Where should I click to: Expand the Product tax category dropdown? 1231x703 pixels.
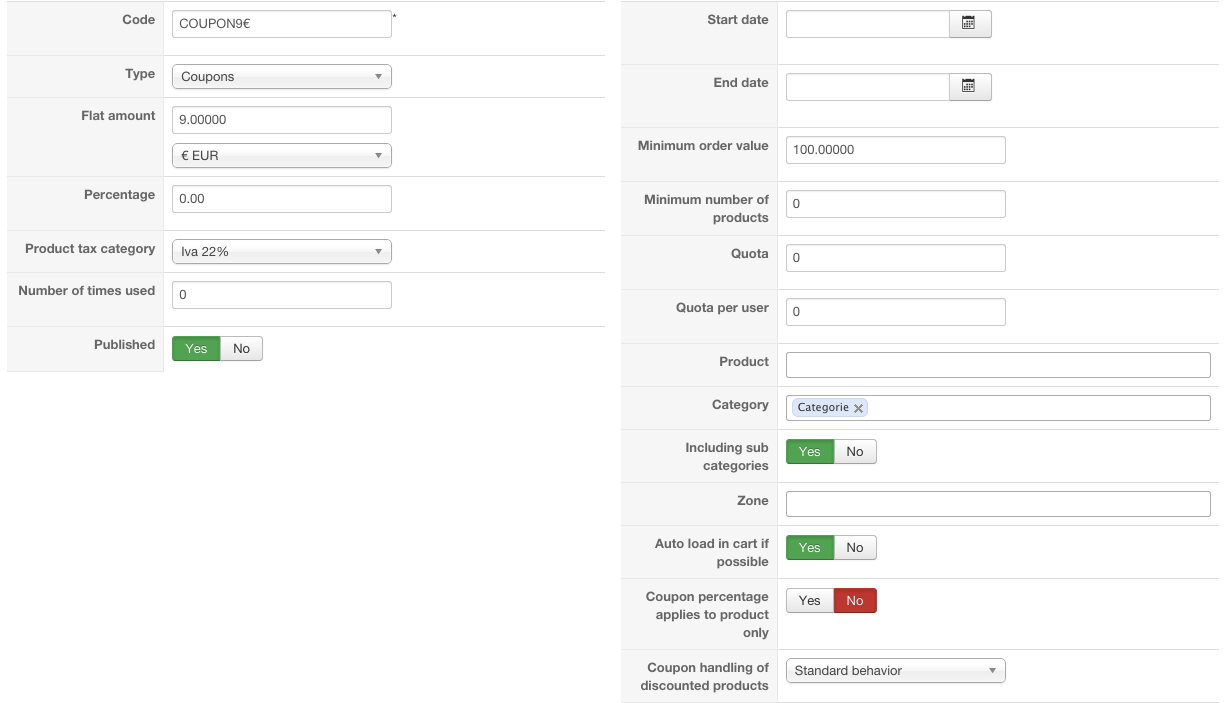(x=281, y=252)
